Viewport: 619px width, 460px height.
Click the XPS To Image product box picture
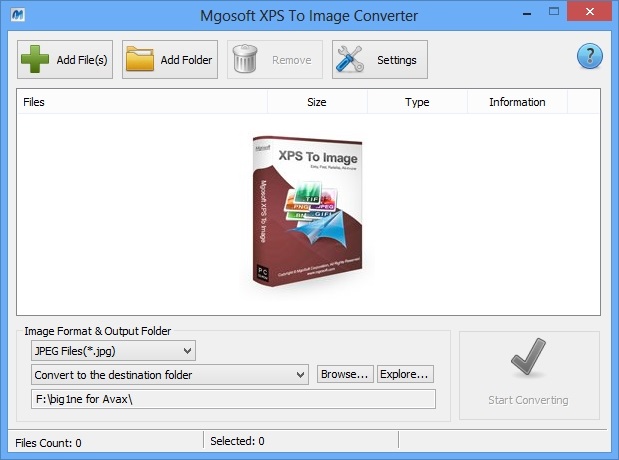click(x=307, y=211)
